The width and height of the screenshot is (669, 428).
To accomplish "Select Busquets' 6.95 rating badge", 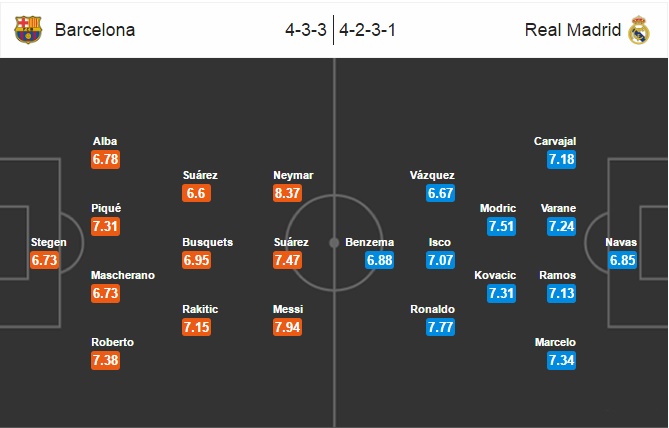I will pyautogui.click(x=196, y=260).
